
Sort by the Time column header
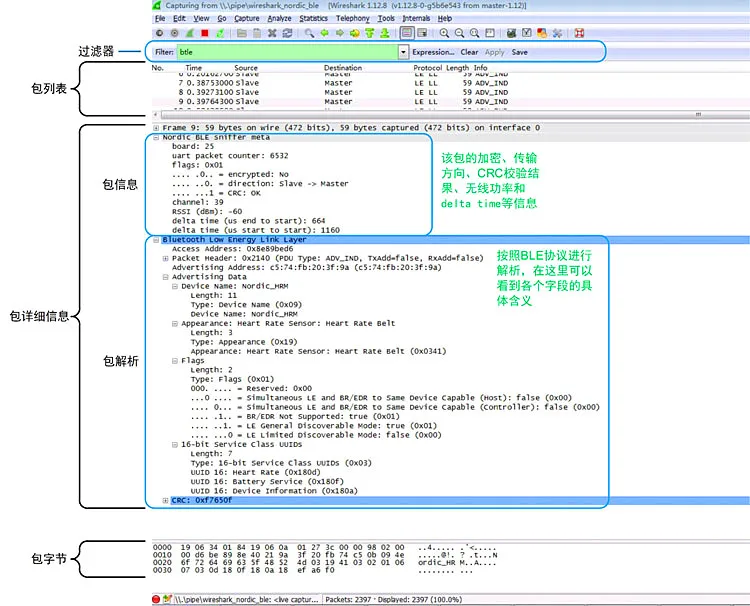point(193,68)
